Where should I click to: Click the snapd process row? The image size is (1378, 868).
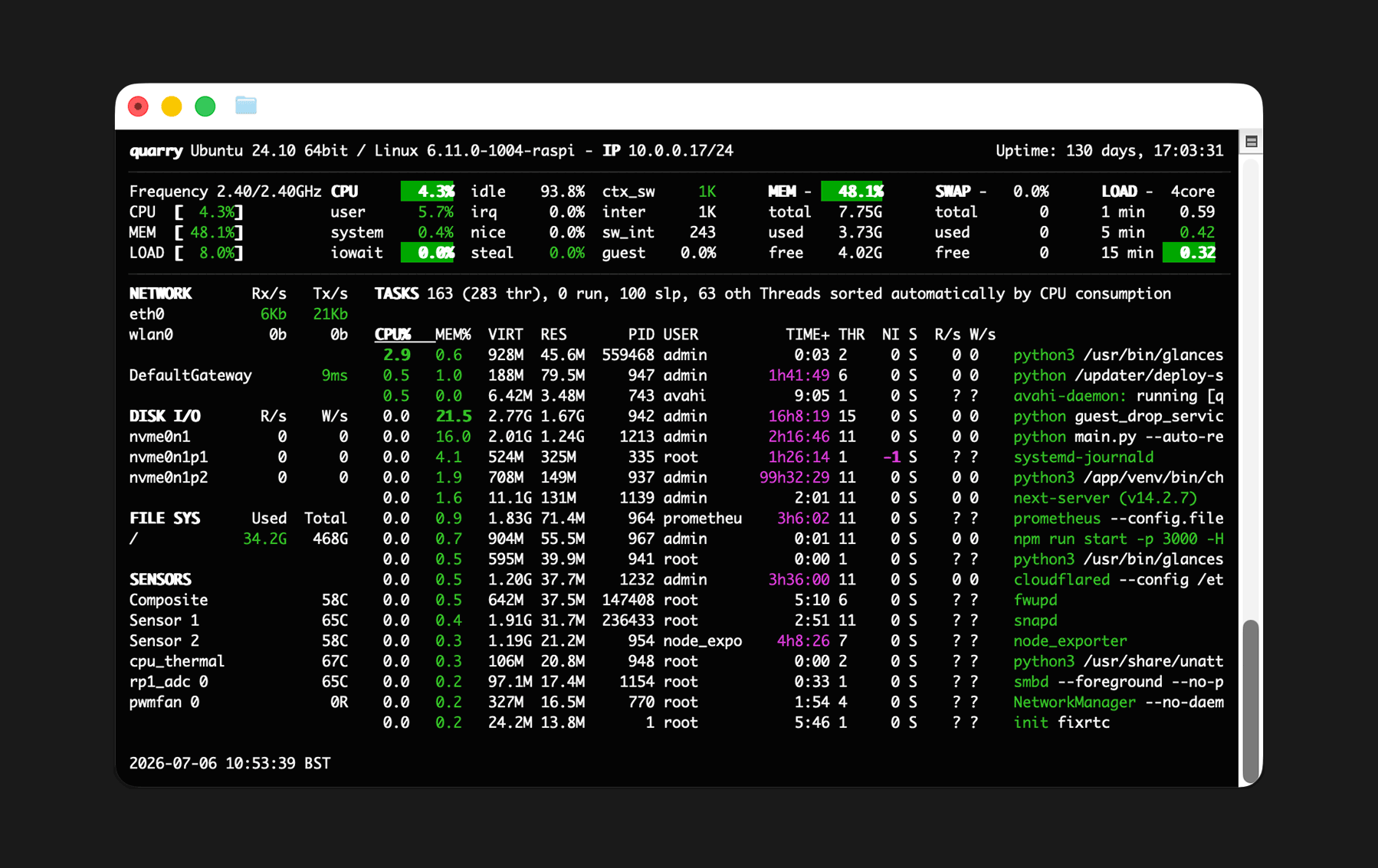click(x=799, y=621)
